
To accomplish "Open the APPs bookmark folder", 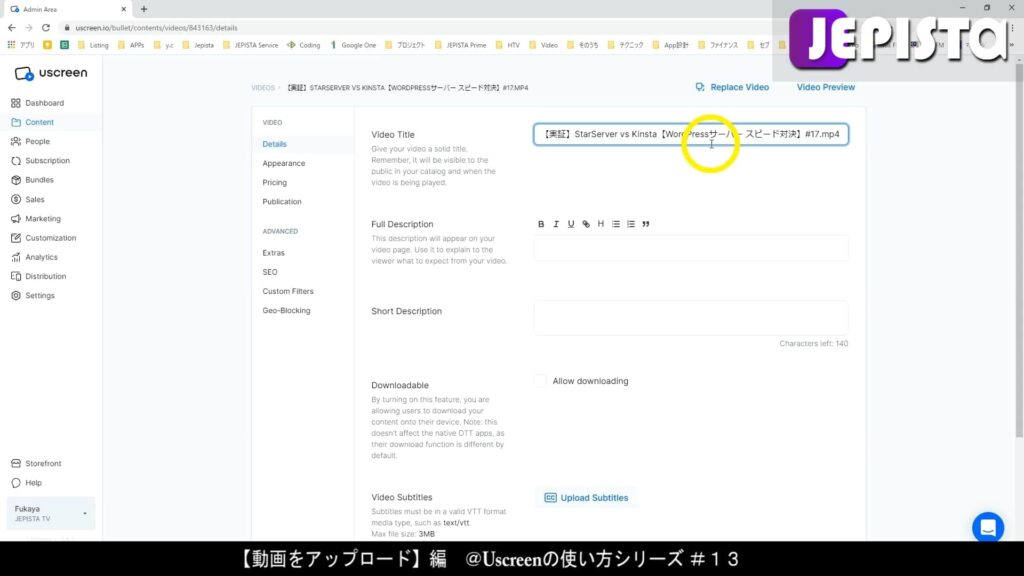I will 131,45.
